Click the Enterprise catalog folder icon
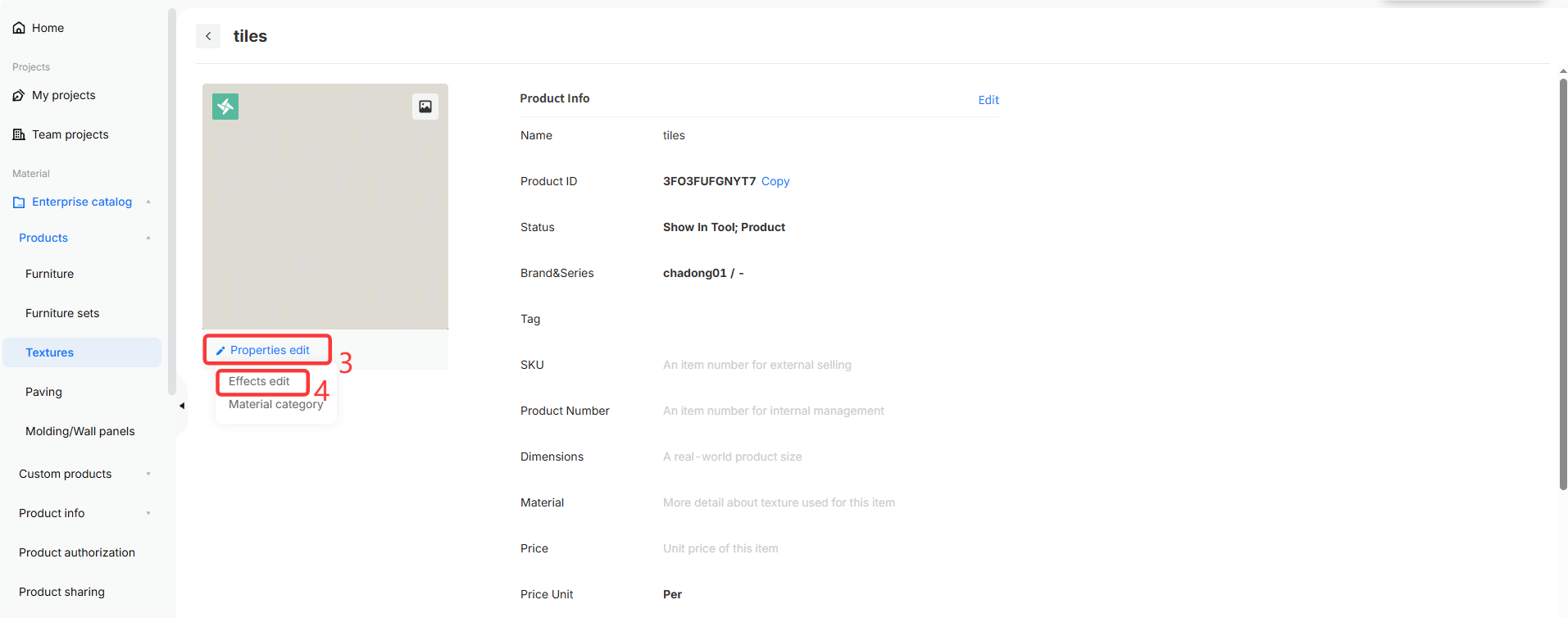The width and height of the screenshot is (1568, 618). pos(19,202)
